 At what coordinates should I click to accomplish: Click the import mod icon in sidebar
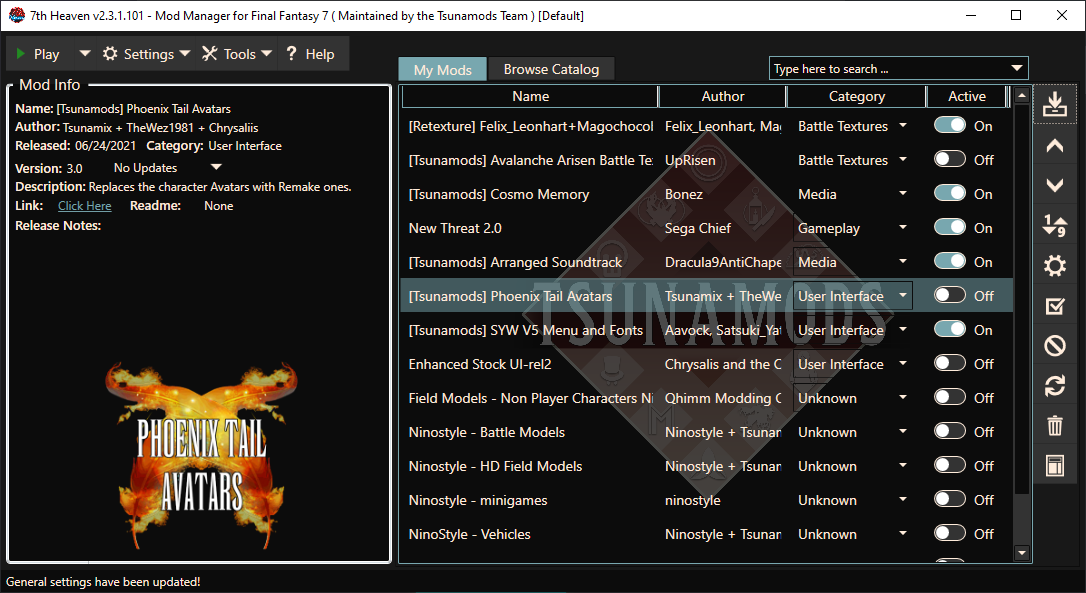(x=1054, y=105)
